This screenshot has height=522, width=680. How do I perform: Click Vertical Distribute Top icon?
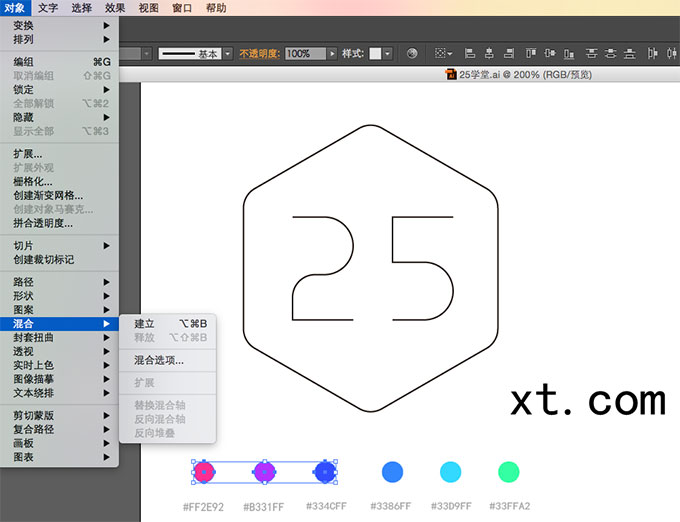[591, 53]
